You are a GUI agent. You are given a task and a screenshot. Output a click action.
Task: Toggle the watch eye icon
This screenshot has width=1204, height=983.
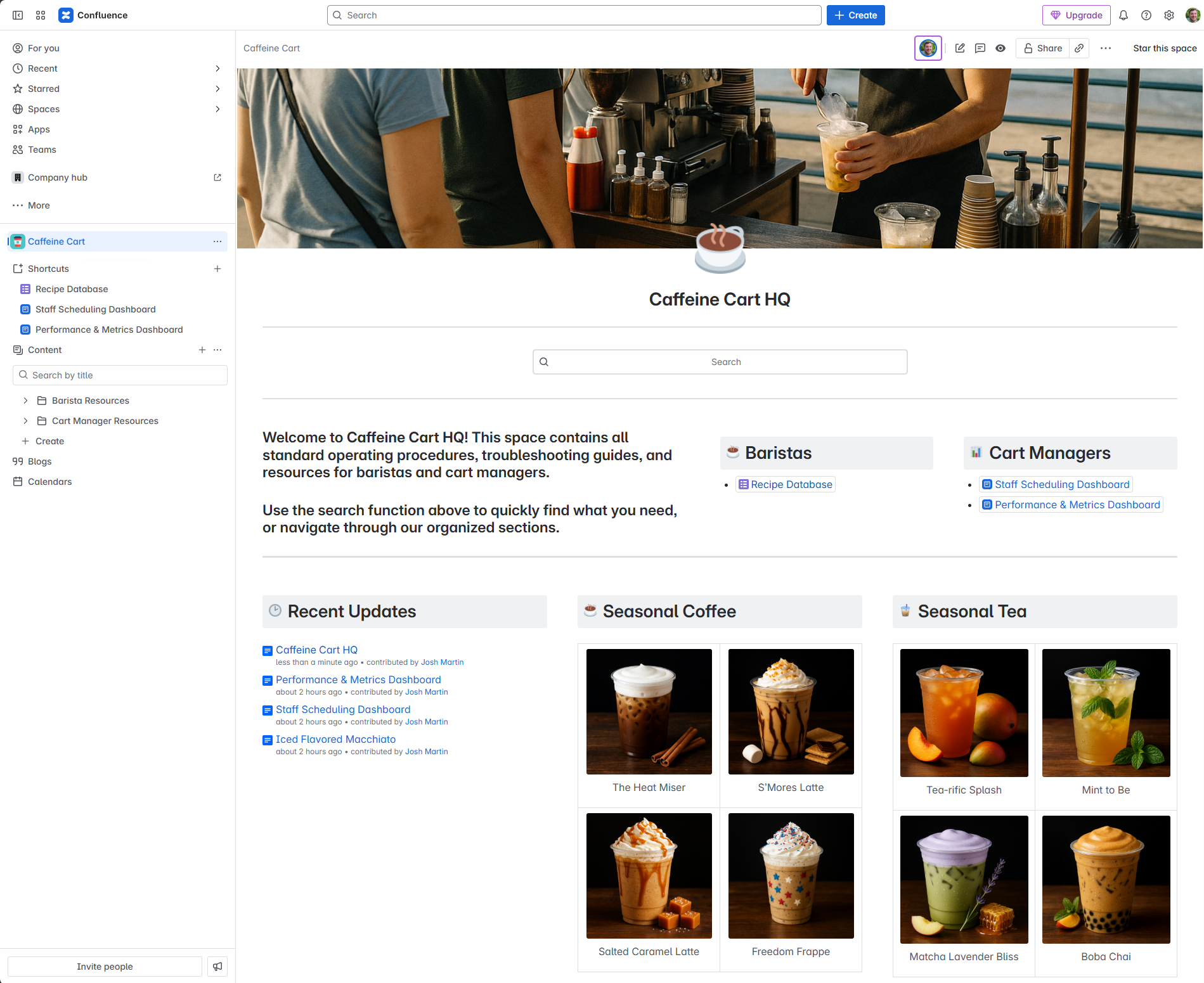1000,48
